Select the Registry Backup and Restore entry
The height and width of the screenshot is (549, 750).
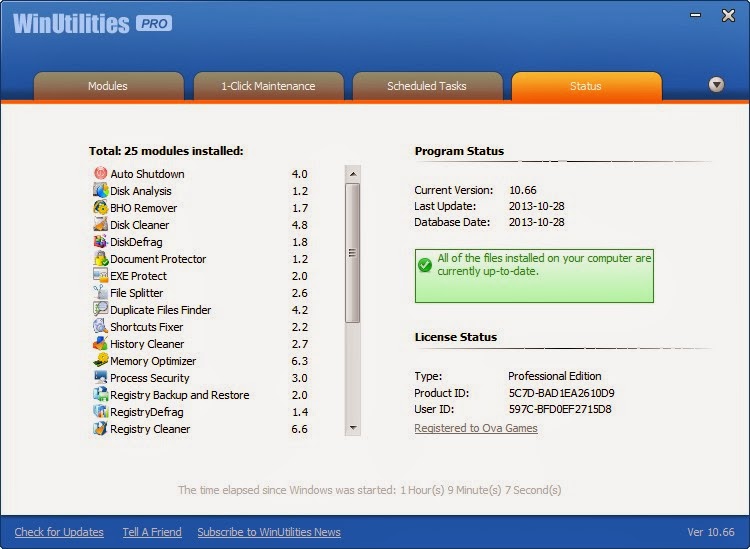(179, 395)
